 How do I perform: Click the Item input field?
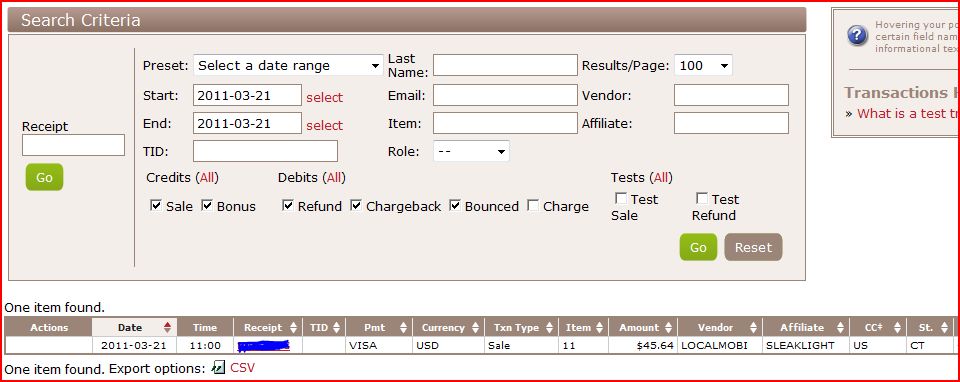pyautogui.click(x=505, y=123)
